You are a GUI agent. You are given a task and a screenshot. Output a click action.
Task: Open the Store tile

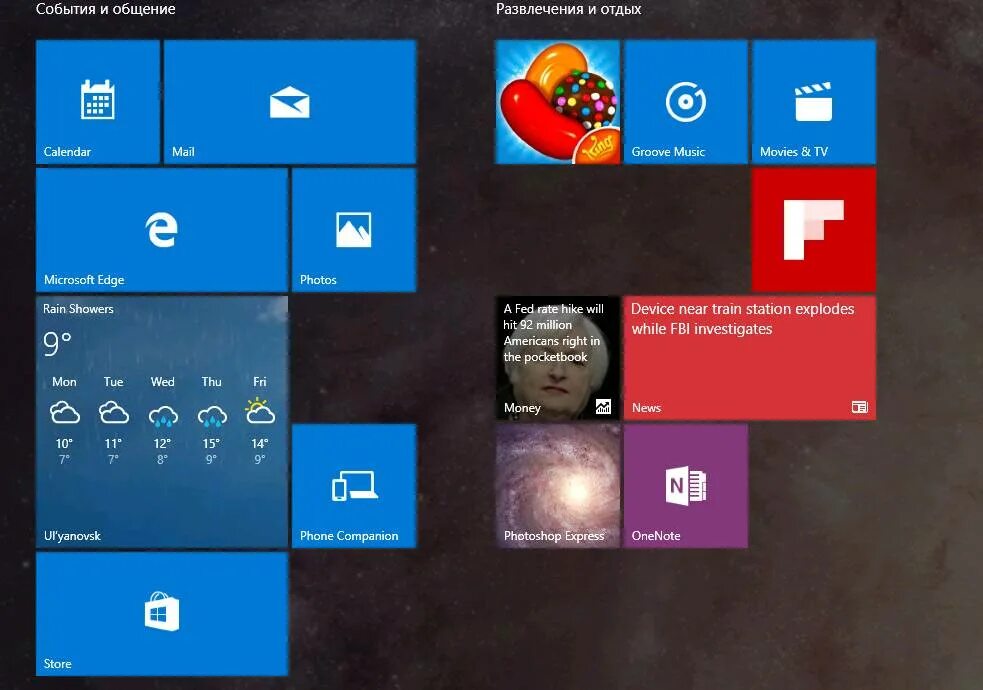[162, 614]
